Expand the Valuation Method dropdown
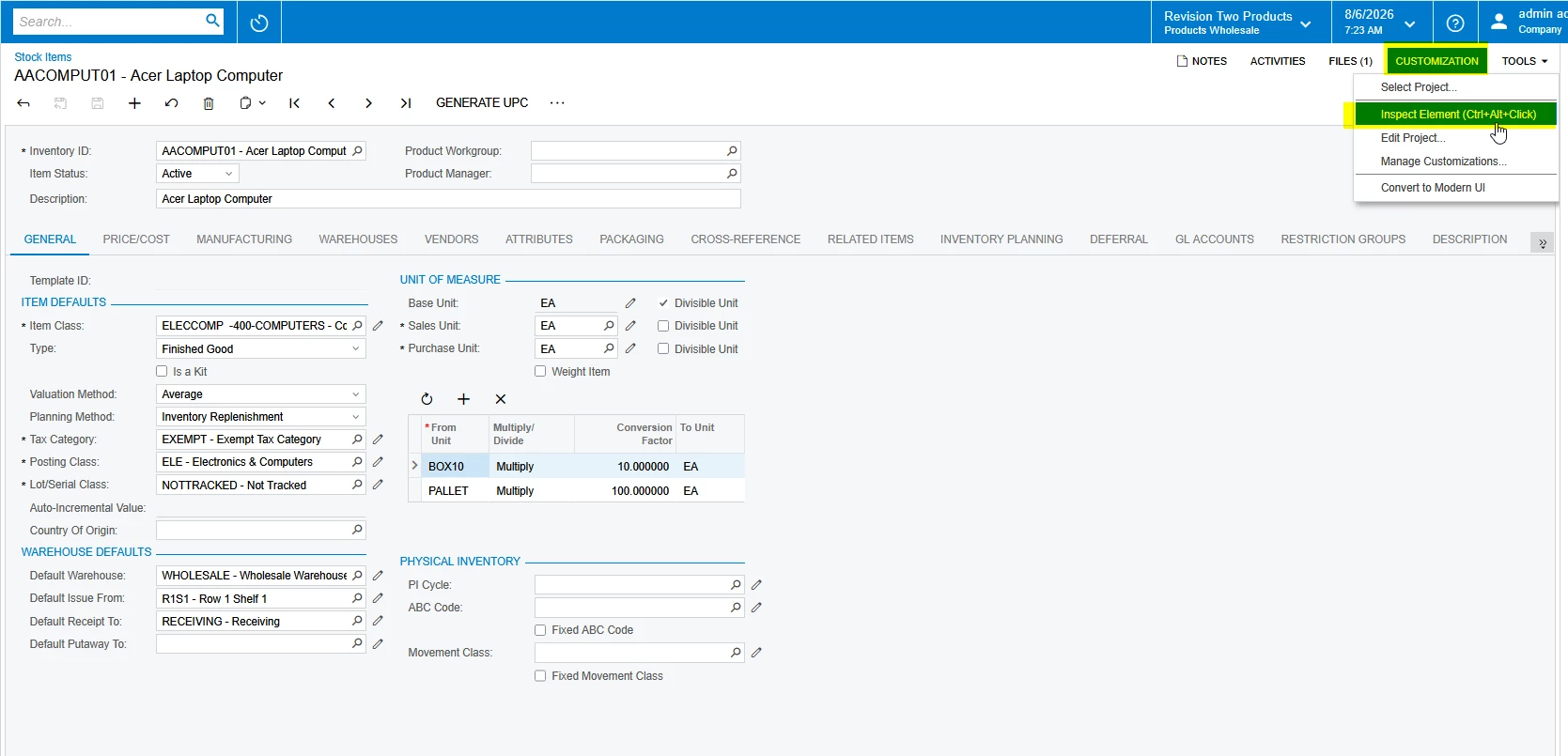Viewport: 1568px width, 756px height. click(x=261, y=394)
